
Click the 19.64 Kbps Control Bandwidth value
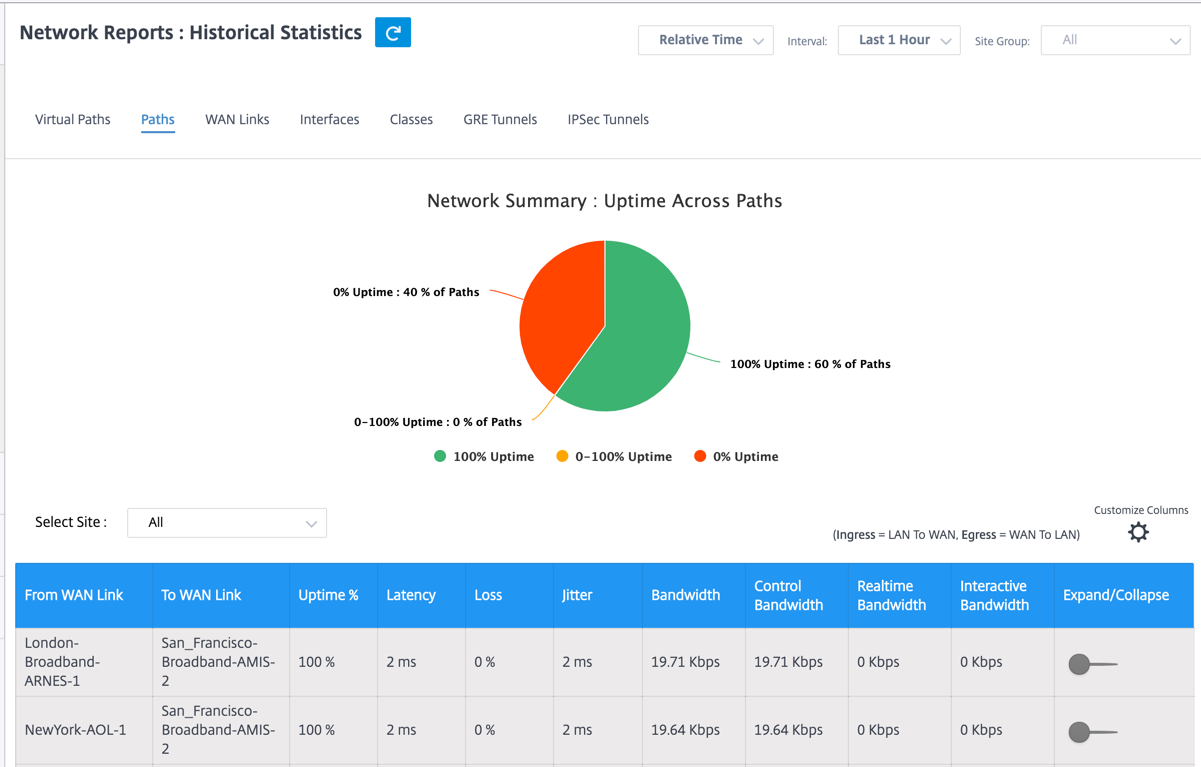coord(789,730)
